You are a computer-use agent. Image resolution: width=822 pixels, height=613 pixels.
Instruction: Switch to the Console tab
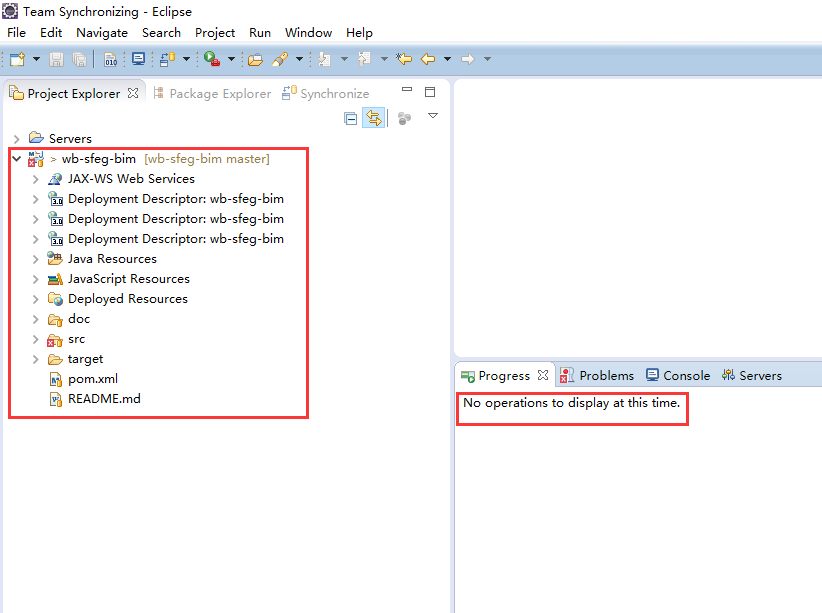678,375
